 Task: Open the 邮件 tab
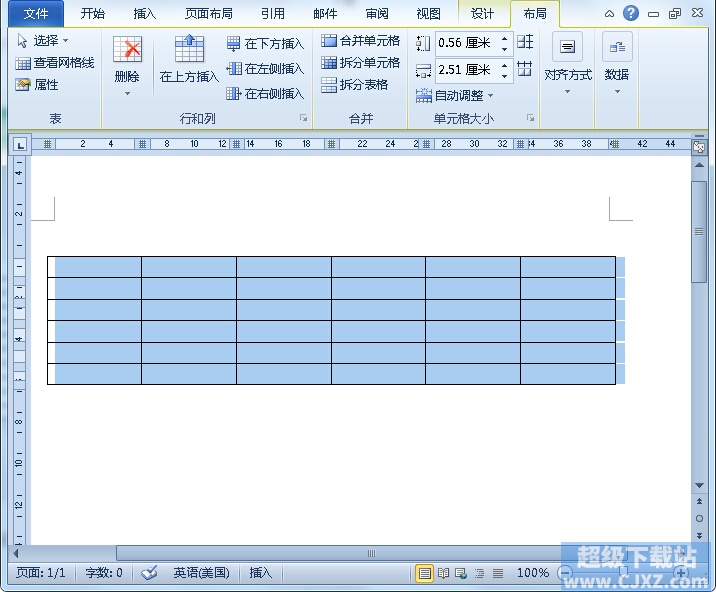(x=325, y=14)
